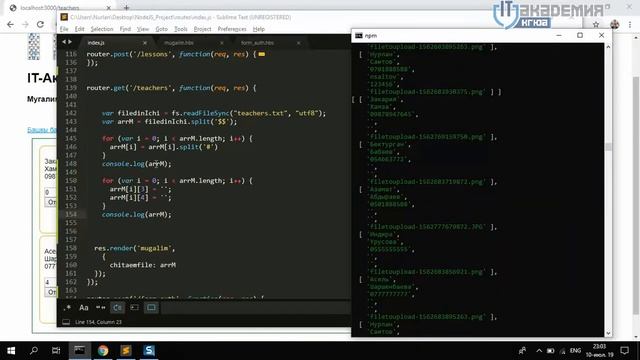This screenshot has height=360, width=640.
Task: Click the Chrome forward button
Action: (25, 24)
